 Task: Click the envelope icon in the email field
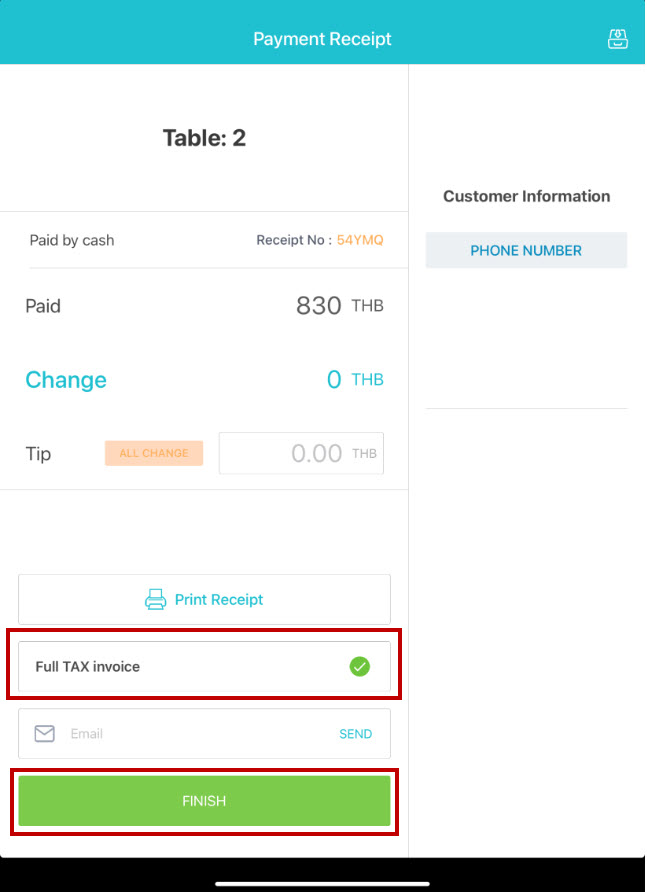(x=45, y=734)
